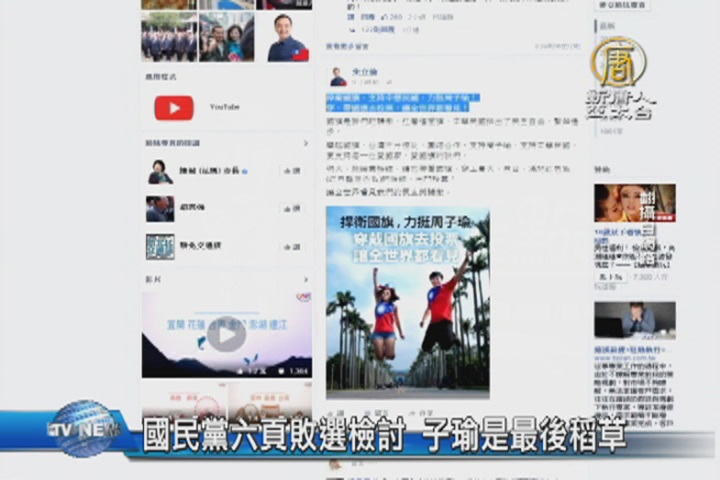Click the highlighted blue post text

(402, 102)
